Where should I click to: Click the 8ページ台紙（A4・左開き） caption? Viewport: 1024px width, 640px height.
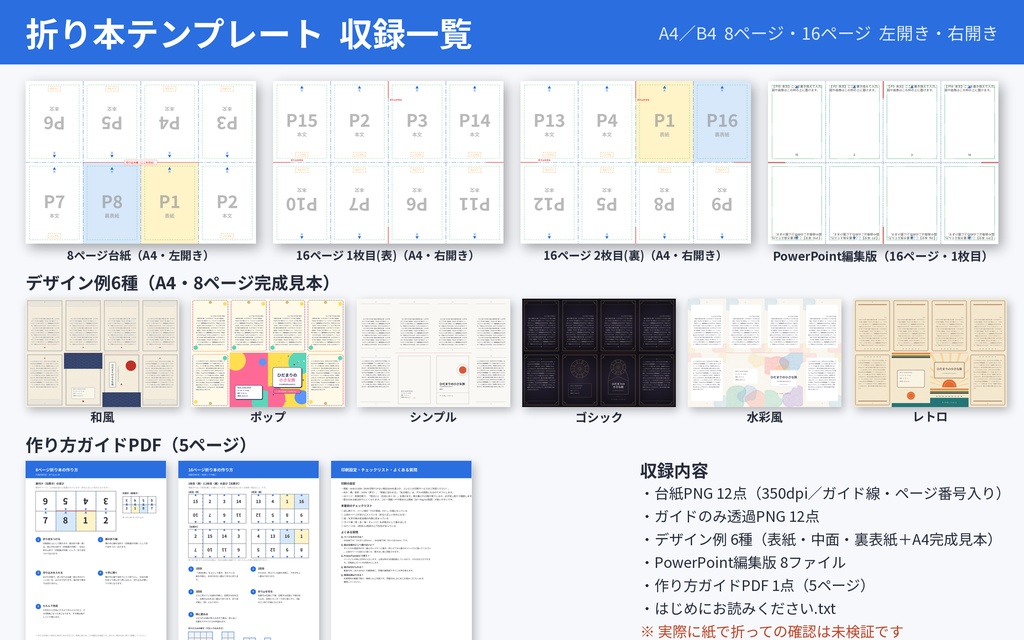coord(138,256)
